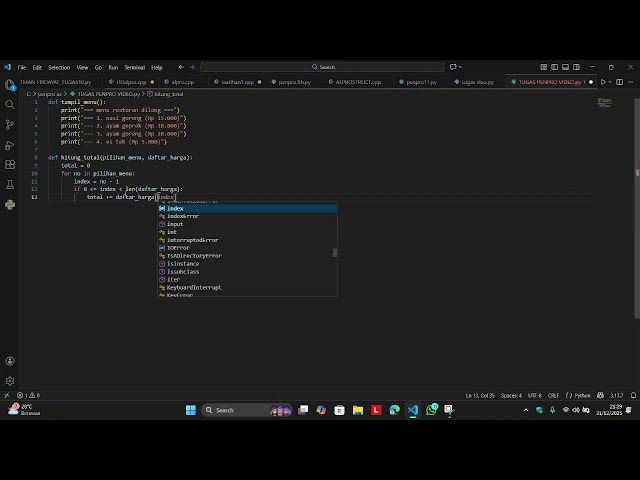Pick 'IndexError' from the completion list
The image size is (640, 480).
point(183,216)
